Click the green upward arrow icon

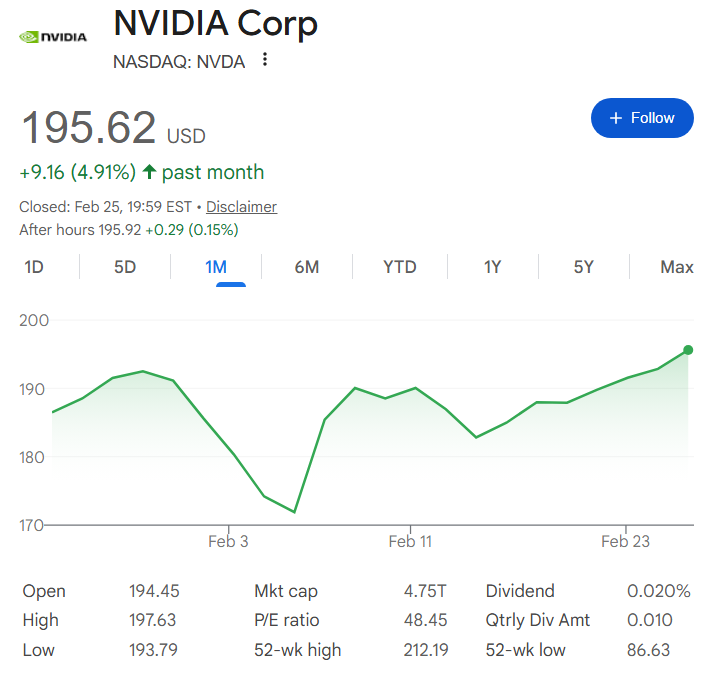point(150,172)
